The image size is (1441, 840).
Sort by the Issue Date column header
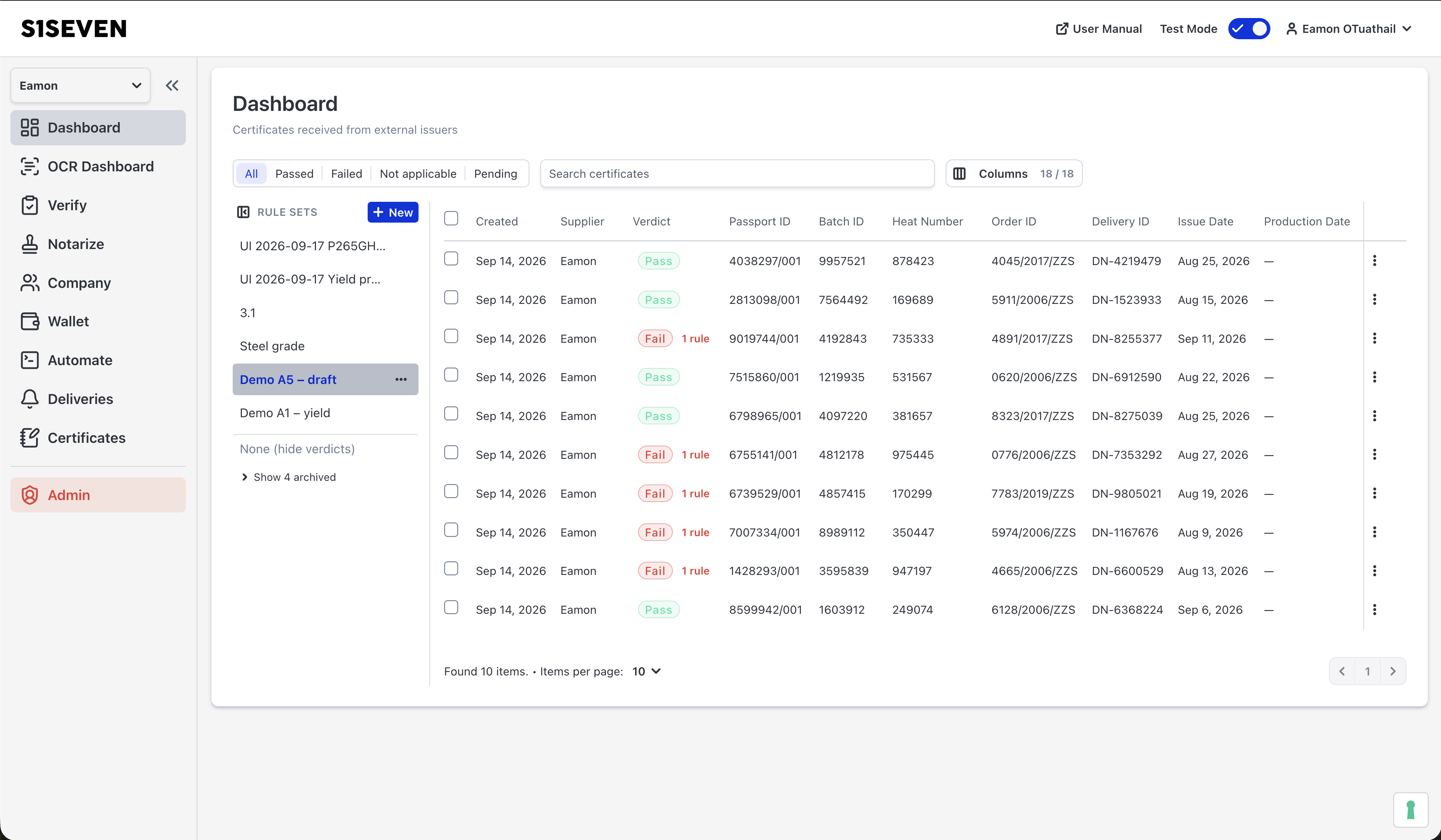pos(1205,221)
